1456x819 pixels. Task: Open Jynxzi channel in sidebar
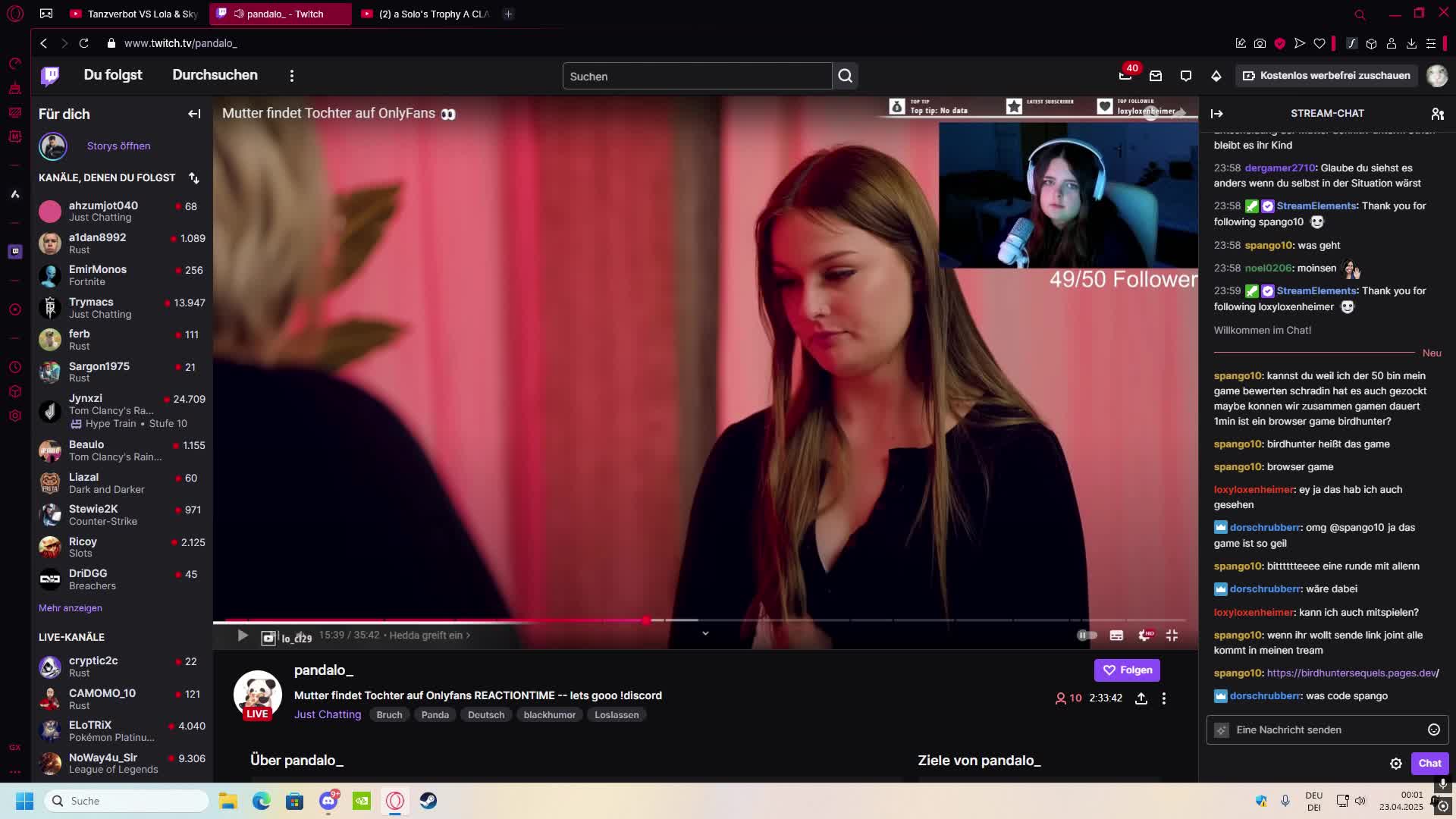click(121, 410)
